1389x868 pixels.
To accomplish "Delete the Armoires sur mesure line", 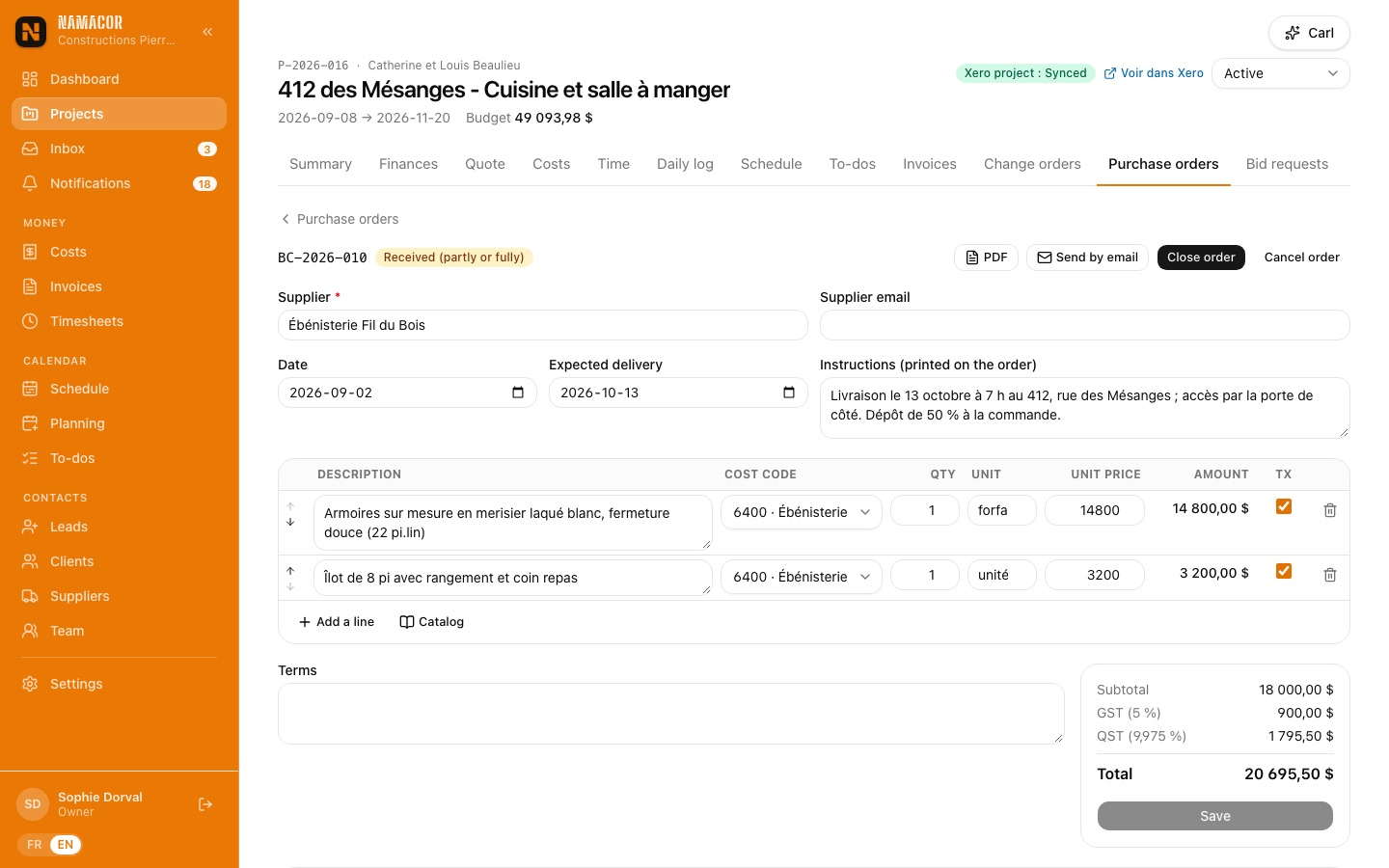I will pos(1329,510).
